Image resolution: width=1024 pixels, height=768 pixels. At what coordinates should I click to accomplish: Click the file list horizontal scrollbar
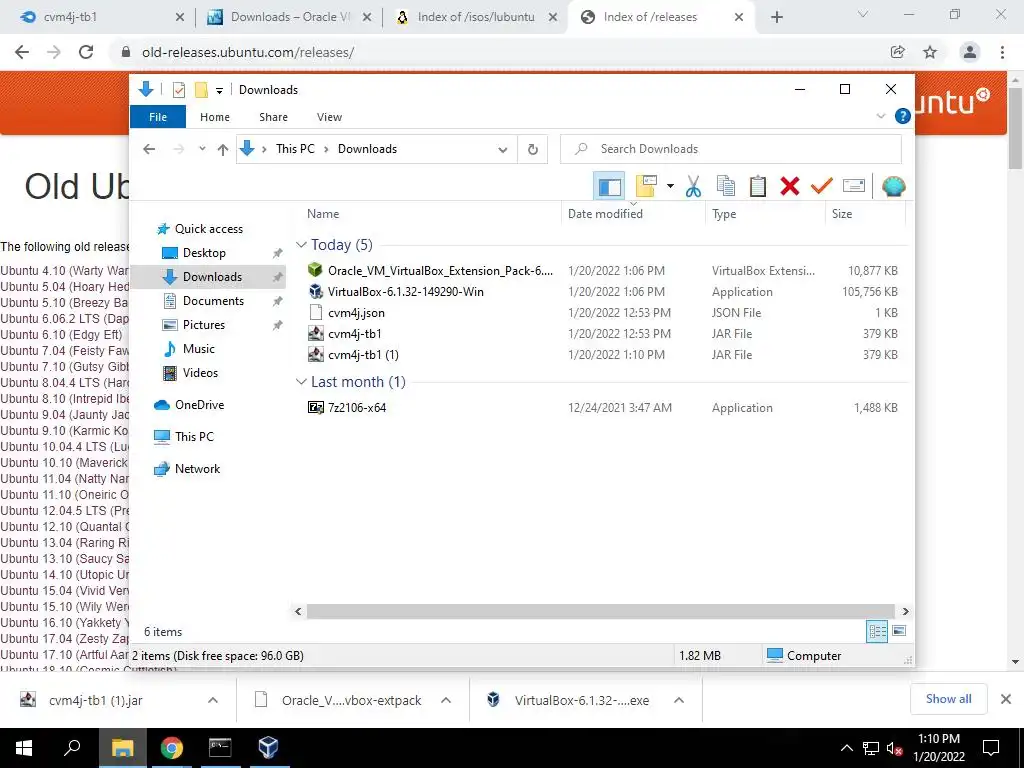600,611
